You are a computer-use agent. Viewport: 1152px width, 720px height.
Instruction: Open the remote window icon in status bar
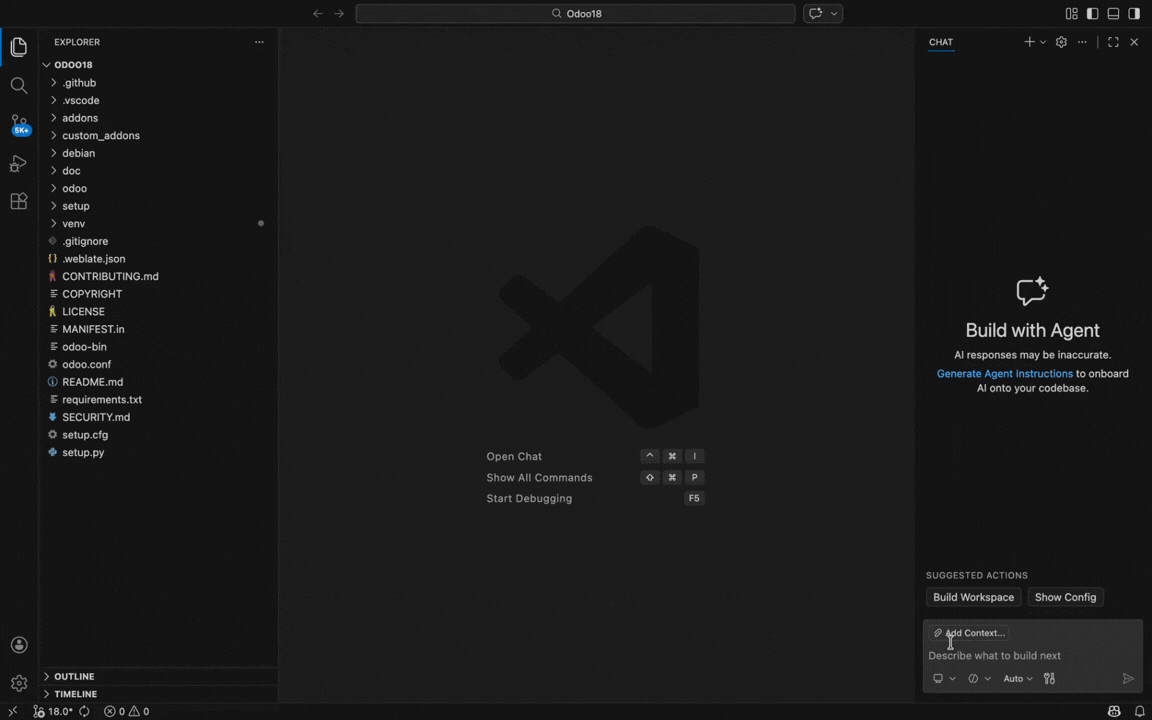[x=12, y=711]
